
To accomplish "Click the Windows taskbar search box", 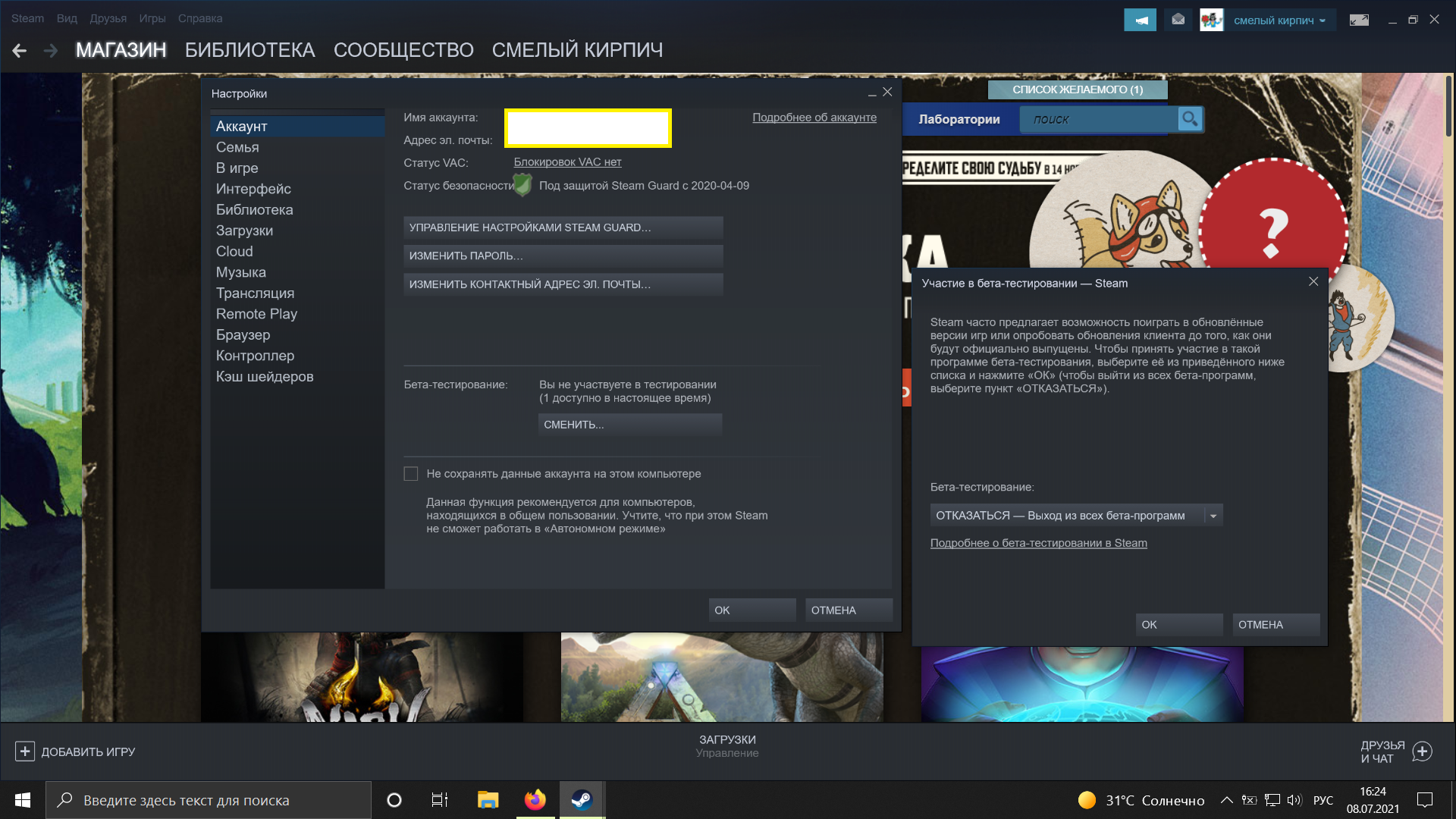I will click(209, 800).
